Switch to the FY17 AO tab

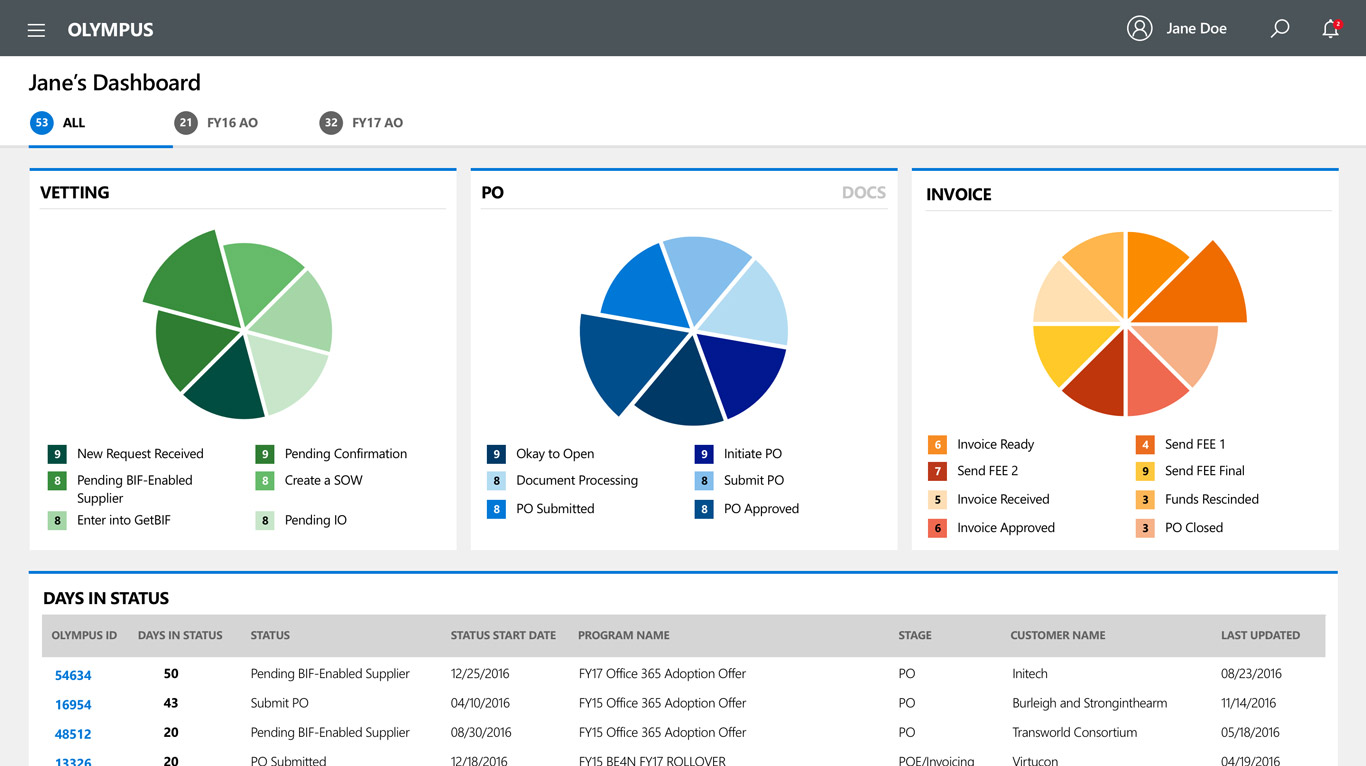[x=377, y=123]
